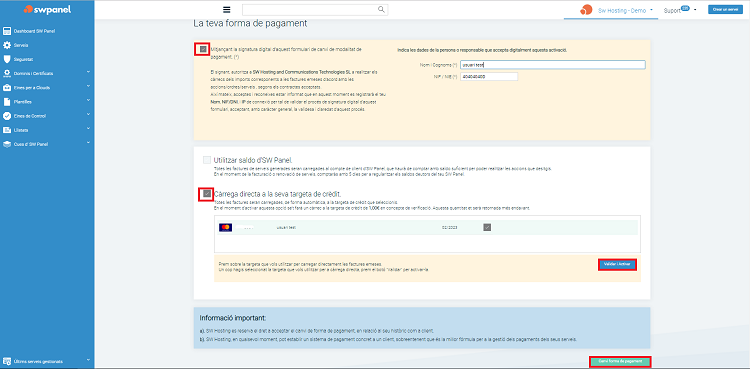
Task: Open the hamburger menu icon
Action: click(x=227, y=10)
